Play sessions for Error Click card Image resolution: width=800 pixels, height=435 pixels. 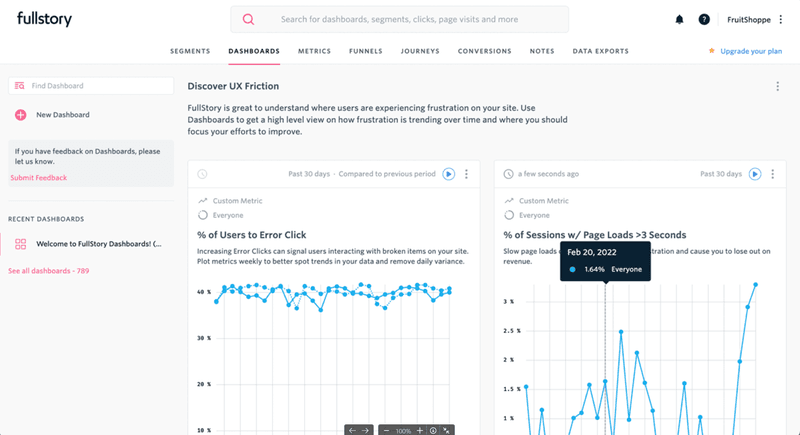[x=448, y=174]
